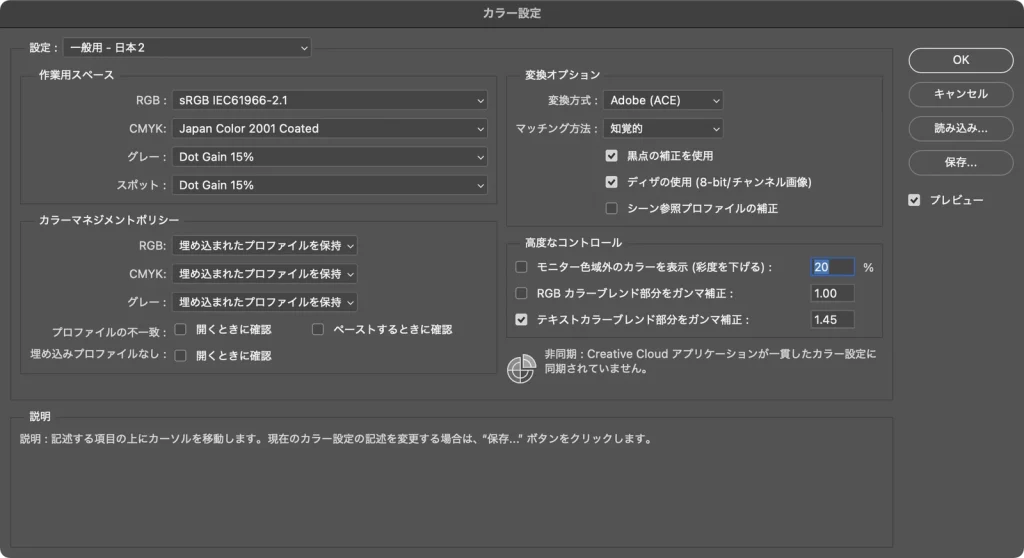The width and height of the screenshot is (1024, 558).
Task: Enable 埋め込みプロファイルなし 開くときに確認 checkbox
Action: click(180, 355)
